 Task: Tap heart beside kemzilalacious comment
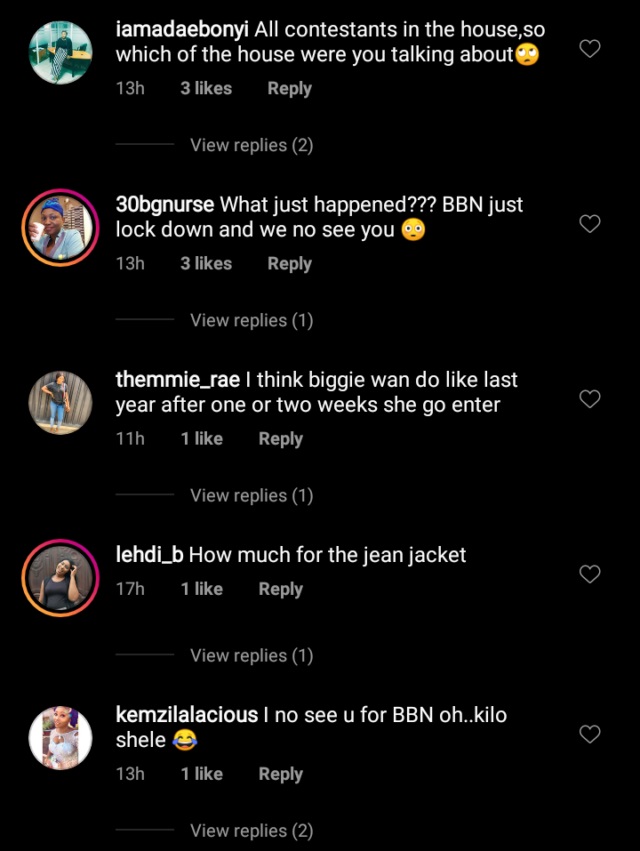click(x=590, y=735)
